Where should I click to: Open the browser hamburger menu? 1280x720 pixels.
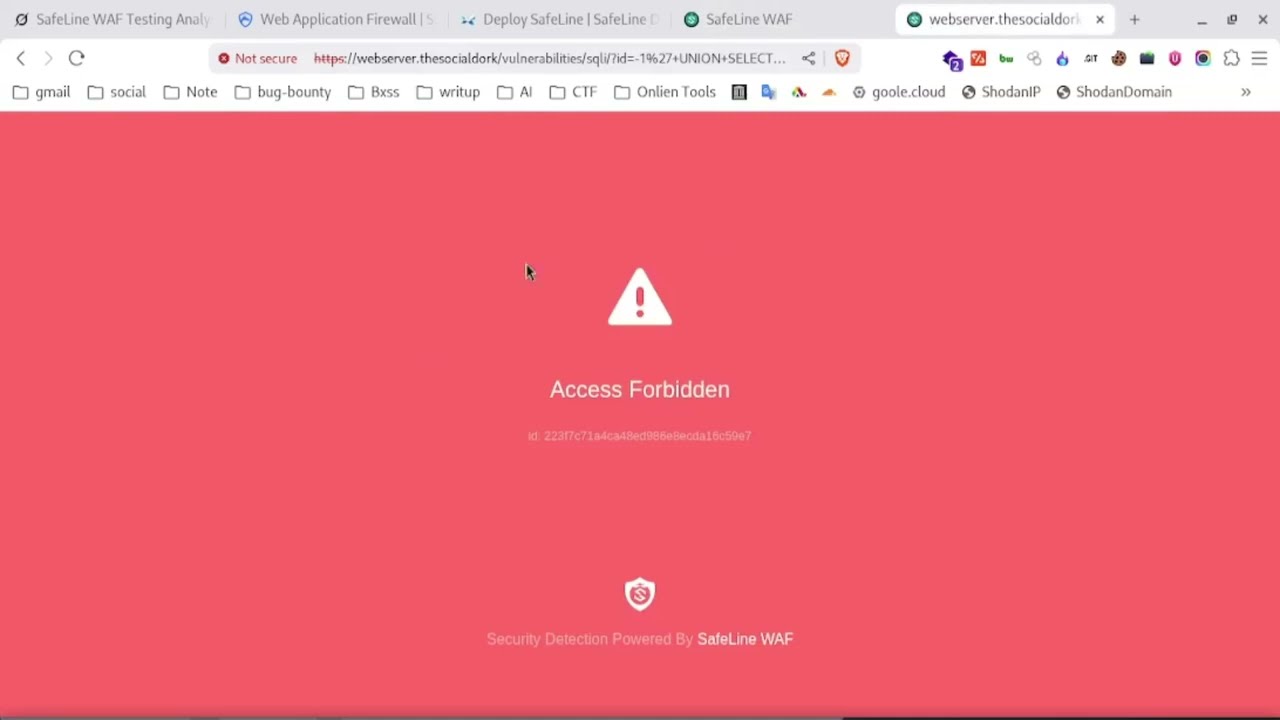point(1260,58)
